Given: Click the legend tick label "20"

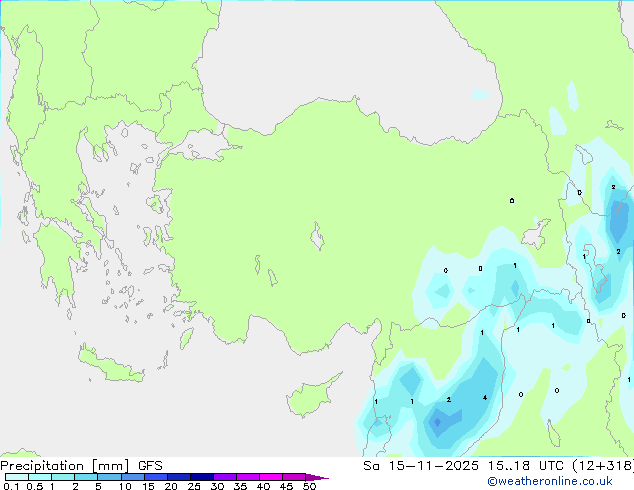Looking at the screenshot, I should [171, 486].
